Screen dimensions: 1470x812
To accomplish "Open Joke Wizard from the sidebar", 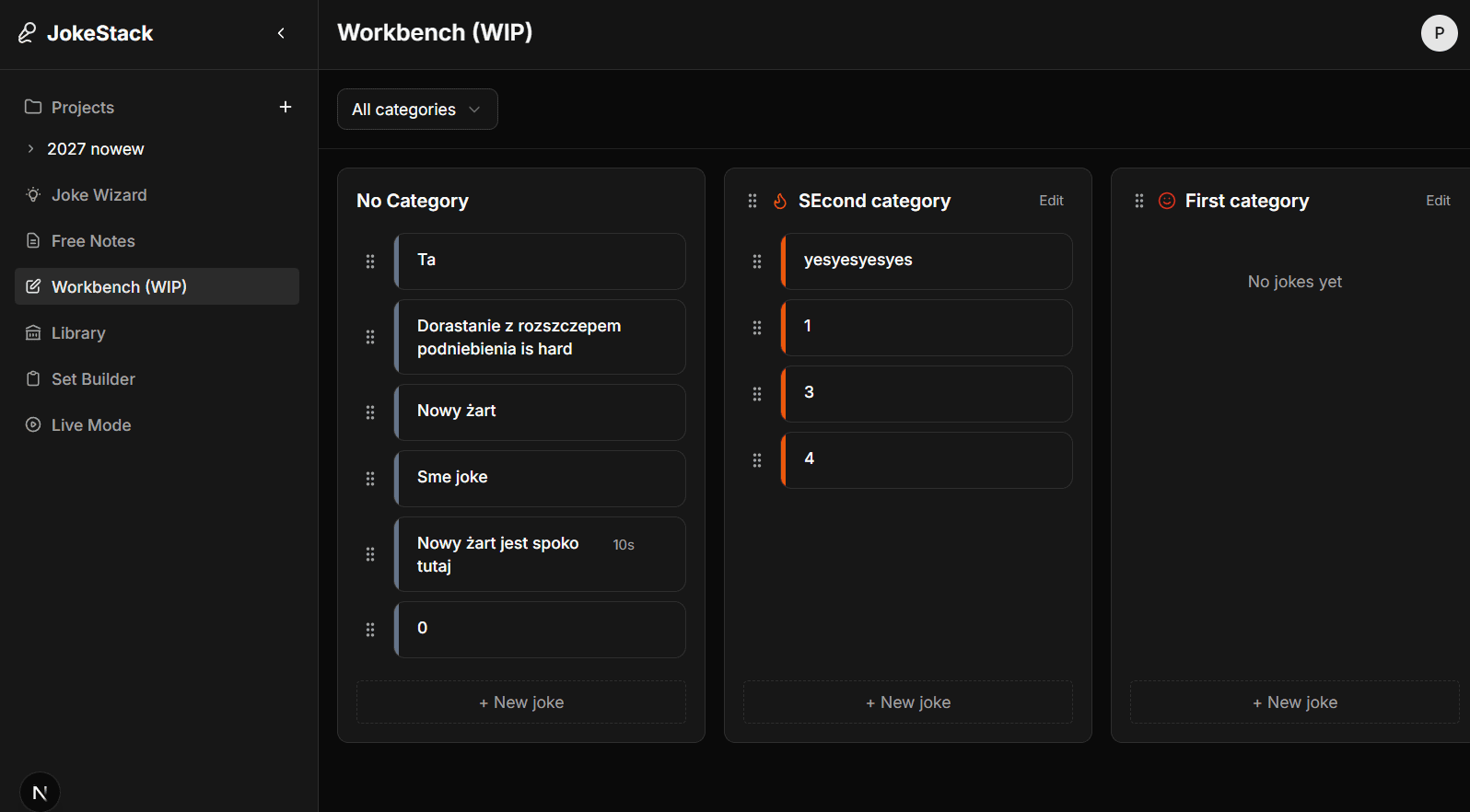I will point(99,195).
